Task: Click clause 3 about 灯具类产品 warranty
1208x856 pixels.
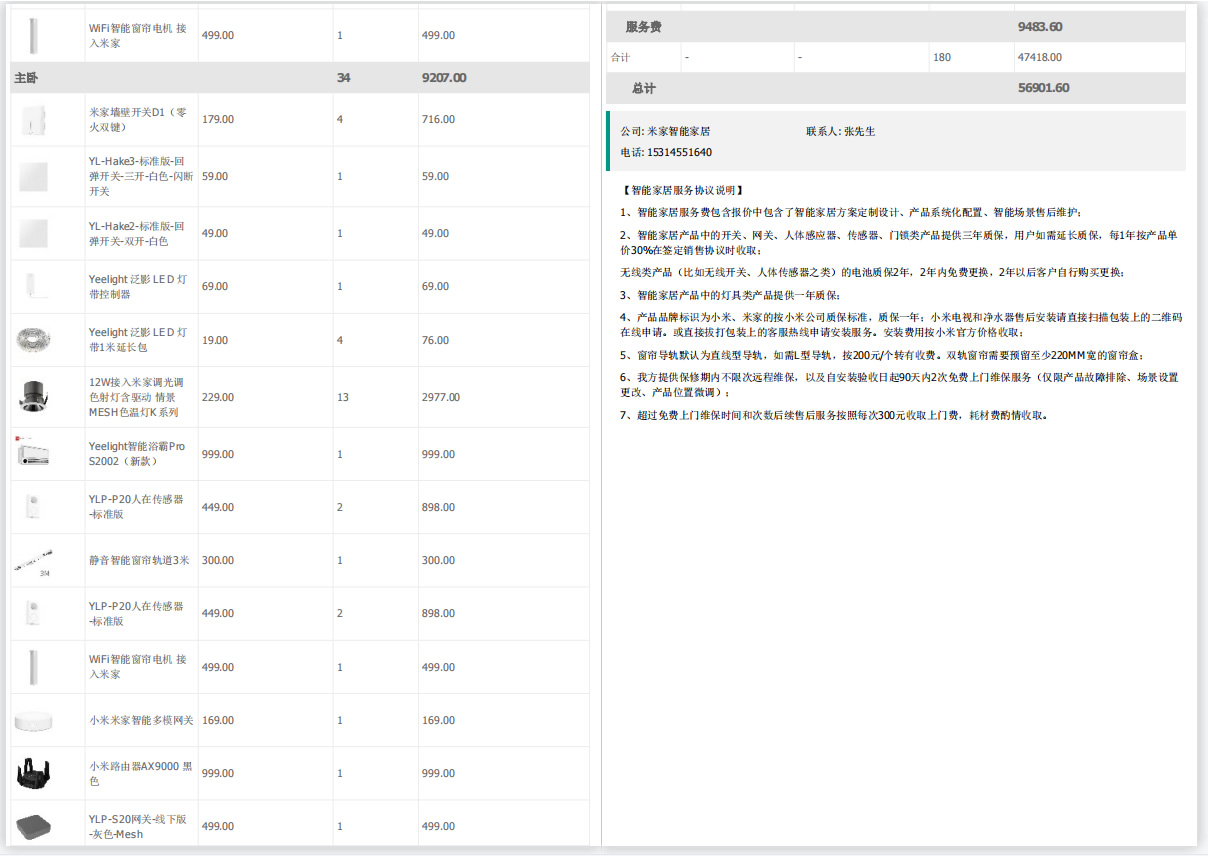Action: click(x=731, y=295)
